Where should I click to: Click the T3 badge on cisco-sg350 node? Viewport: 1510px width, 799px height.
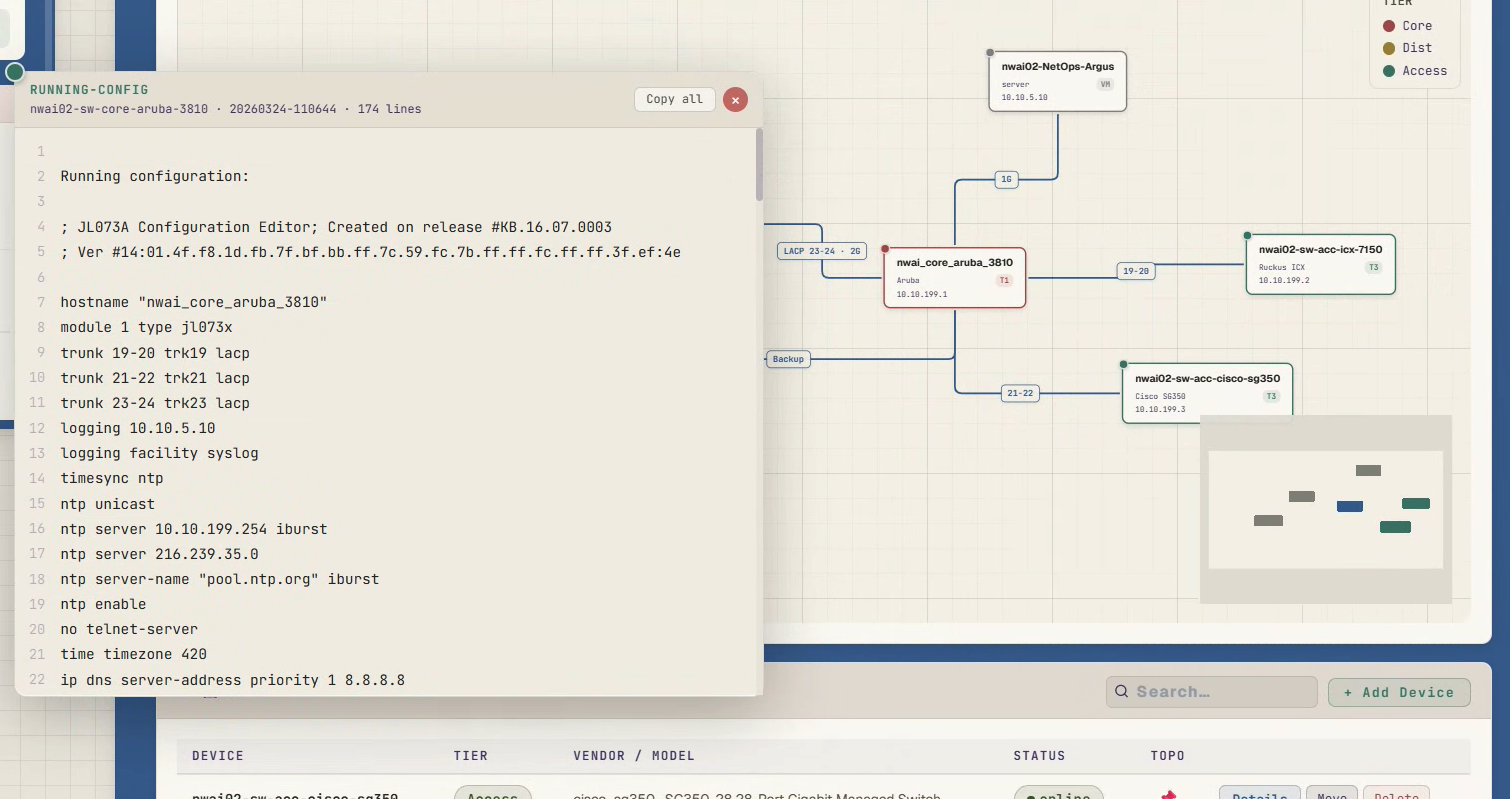click(1271, 396)
